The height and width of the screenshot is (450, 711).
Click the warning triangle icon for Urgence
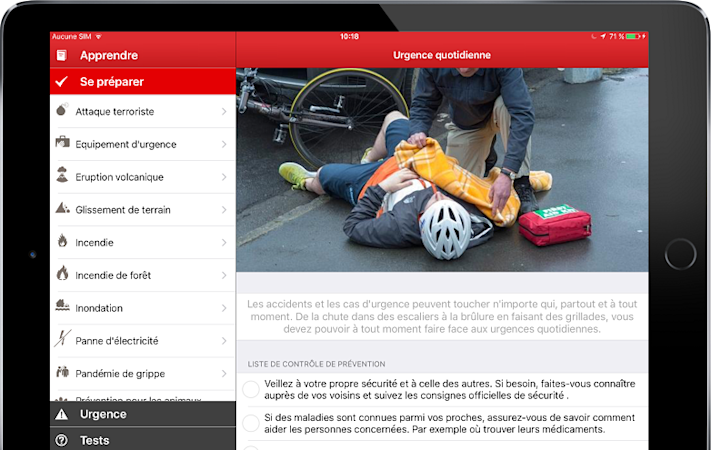pos(61,414)
